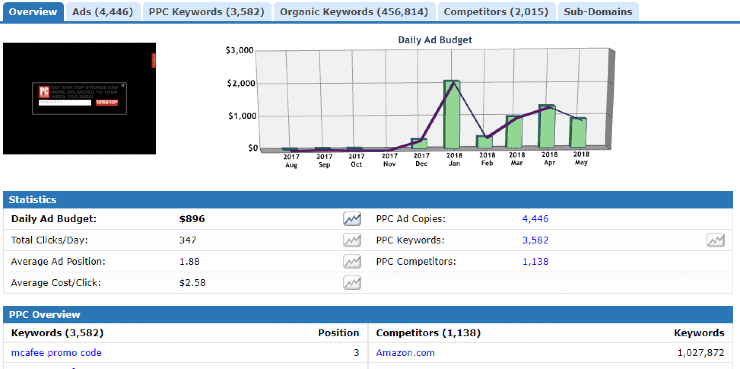Click the 2018 Apr bar in the chart
The height and width of the screenshot is (369, 740).
point(547,126)
